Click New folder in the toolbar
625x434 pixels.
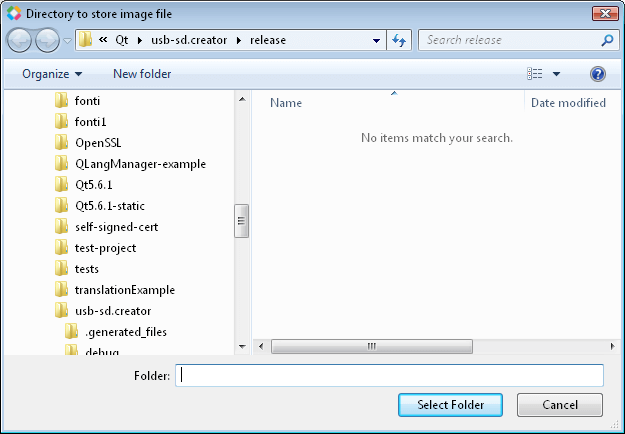[142, 74]
